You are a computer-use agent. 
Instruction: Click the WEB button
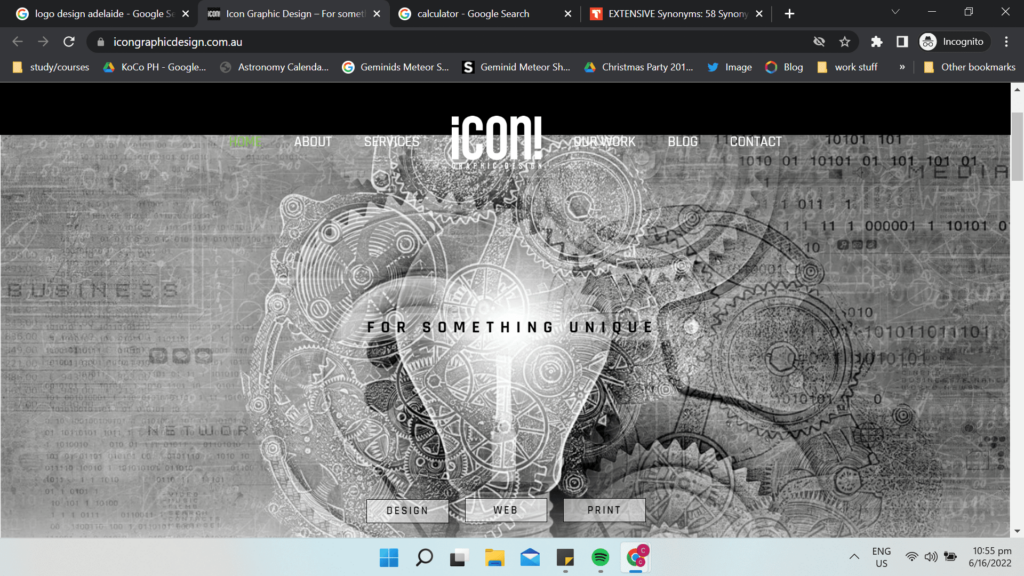[506, 510]
